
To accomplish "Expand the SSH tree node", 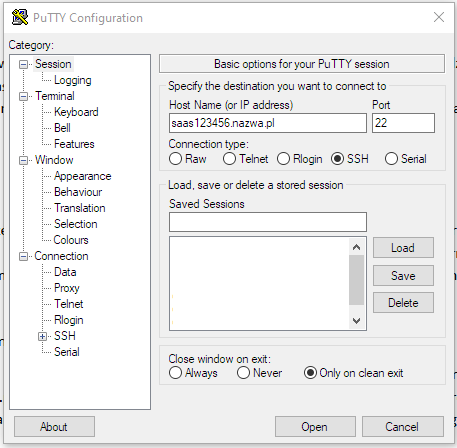I will coord(42,336).
